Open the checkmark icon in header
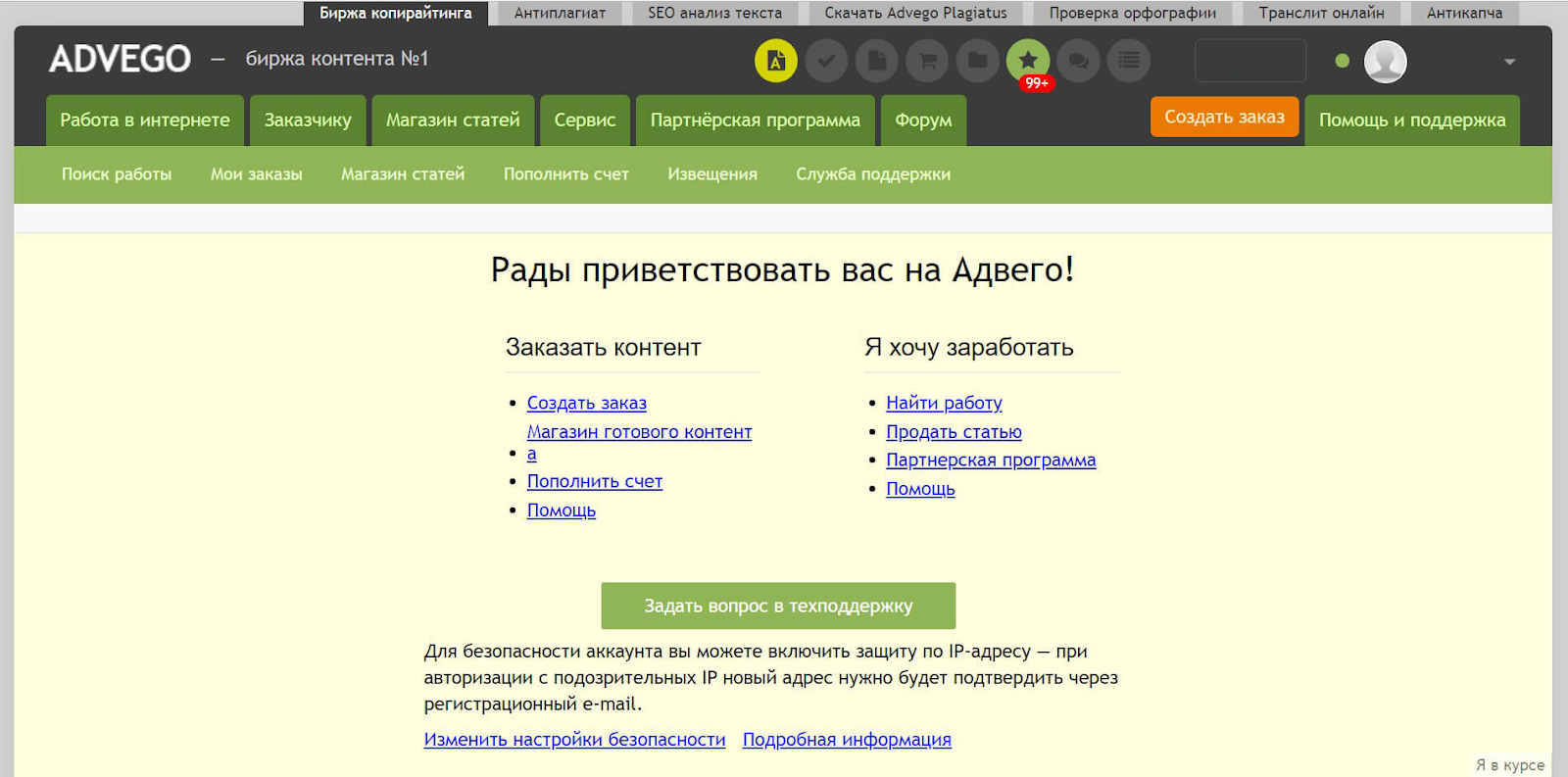Image resolution: width=1568 pixels, height=777 pixels. tap(827, 61)
